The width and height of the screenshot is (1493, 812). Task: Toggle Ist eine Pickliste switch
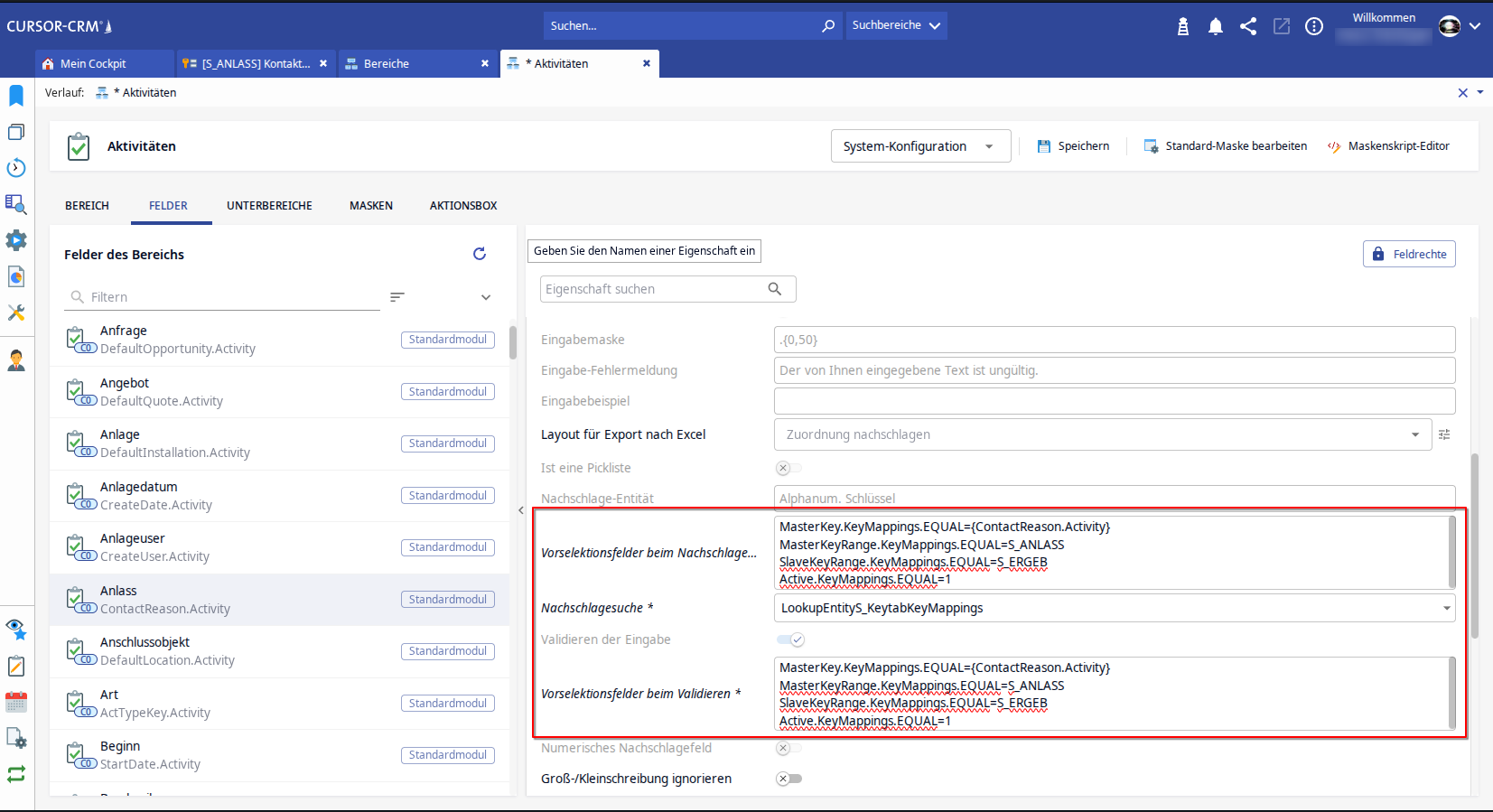tap(788, 468)
